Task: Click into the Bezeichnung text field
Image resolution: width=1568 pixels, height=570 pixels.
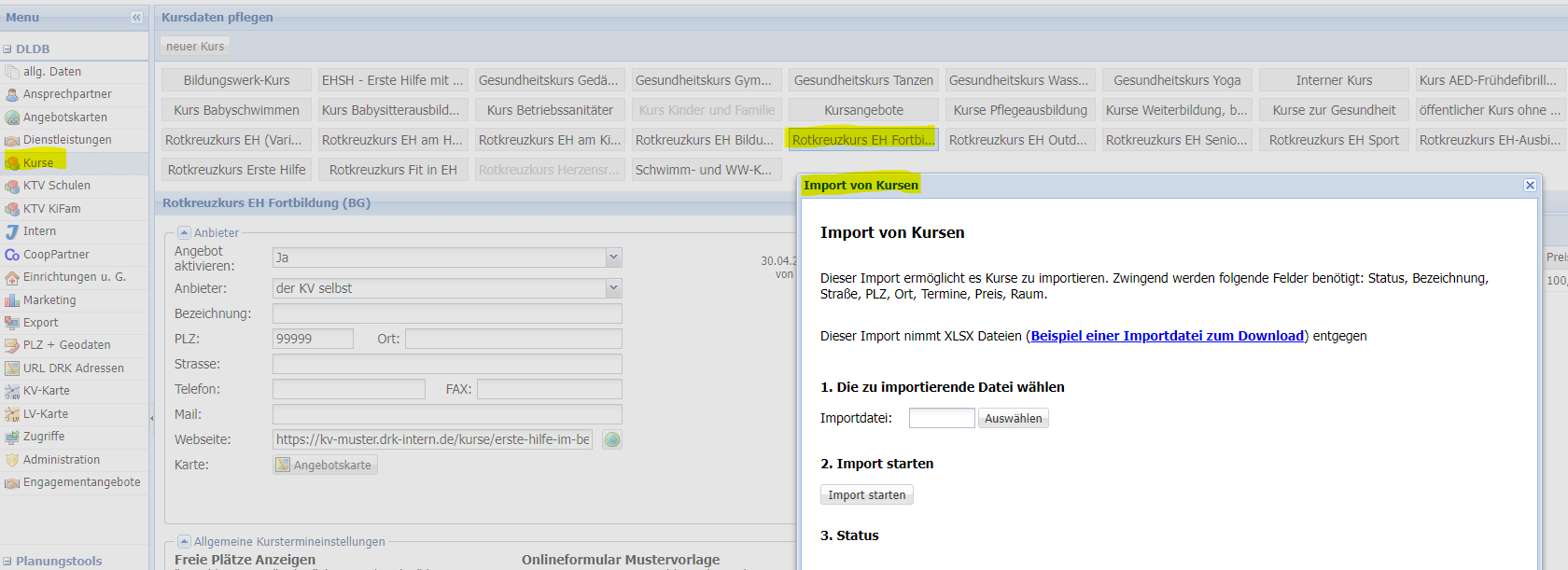Action: (447, 313)
